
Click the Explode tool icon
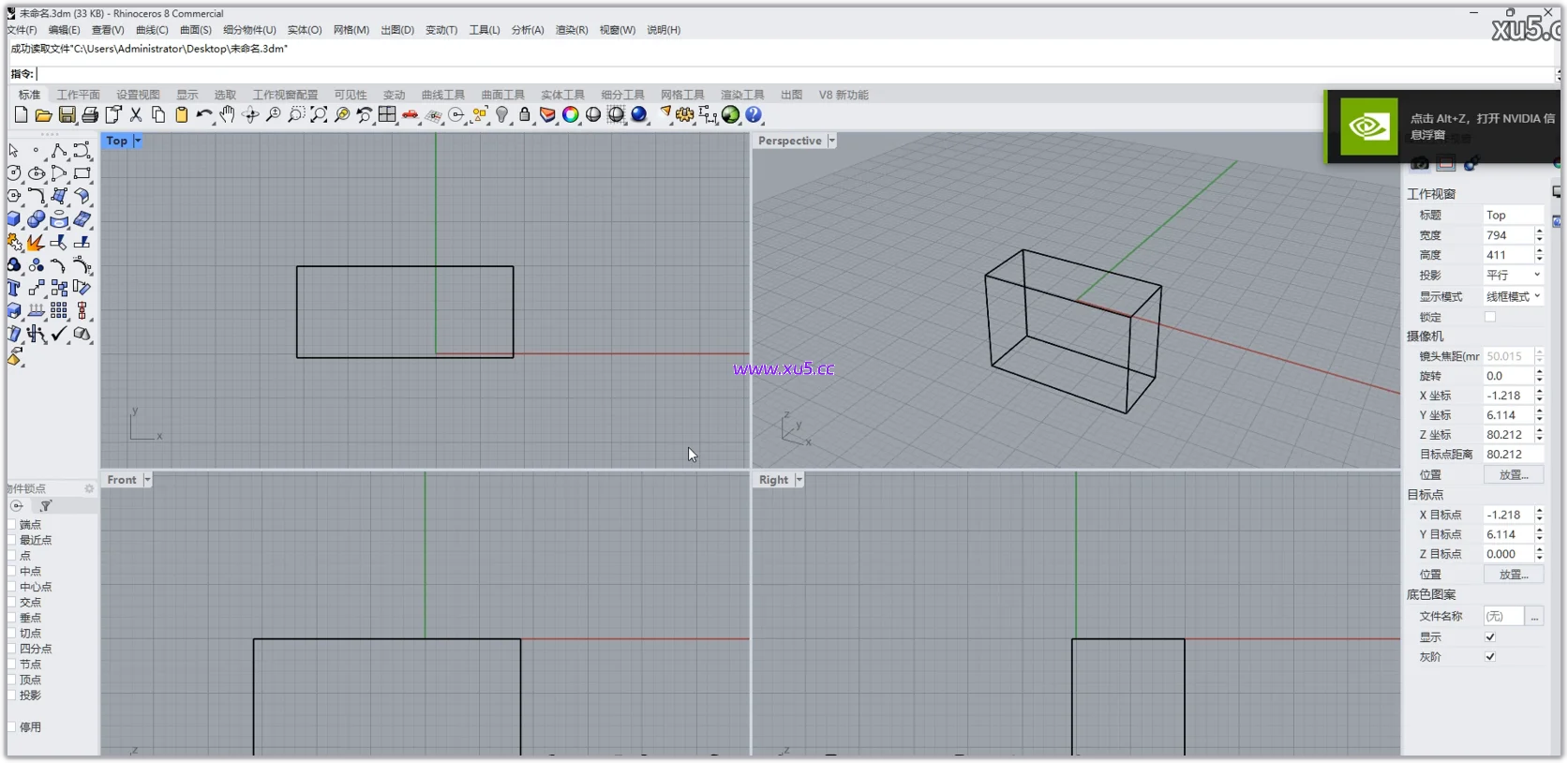(x=36, y=243)
